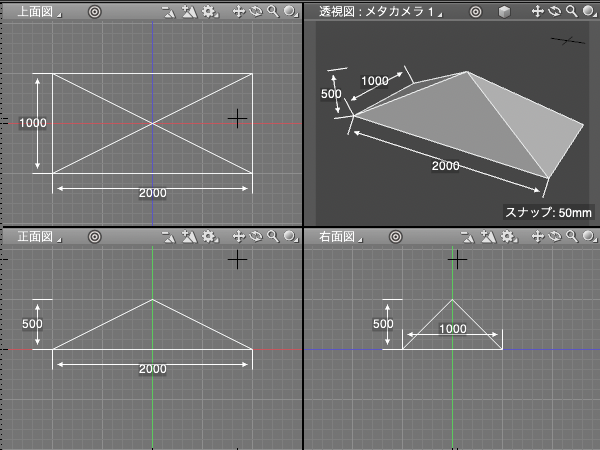Open the 上面図 view selector dropdown
The height and width of the screenshot is (450, 600).
pos(36,12)
